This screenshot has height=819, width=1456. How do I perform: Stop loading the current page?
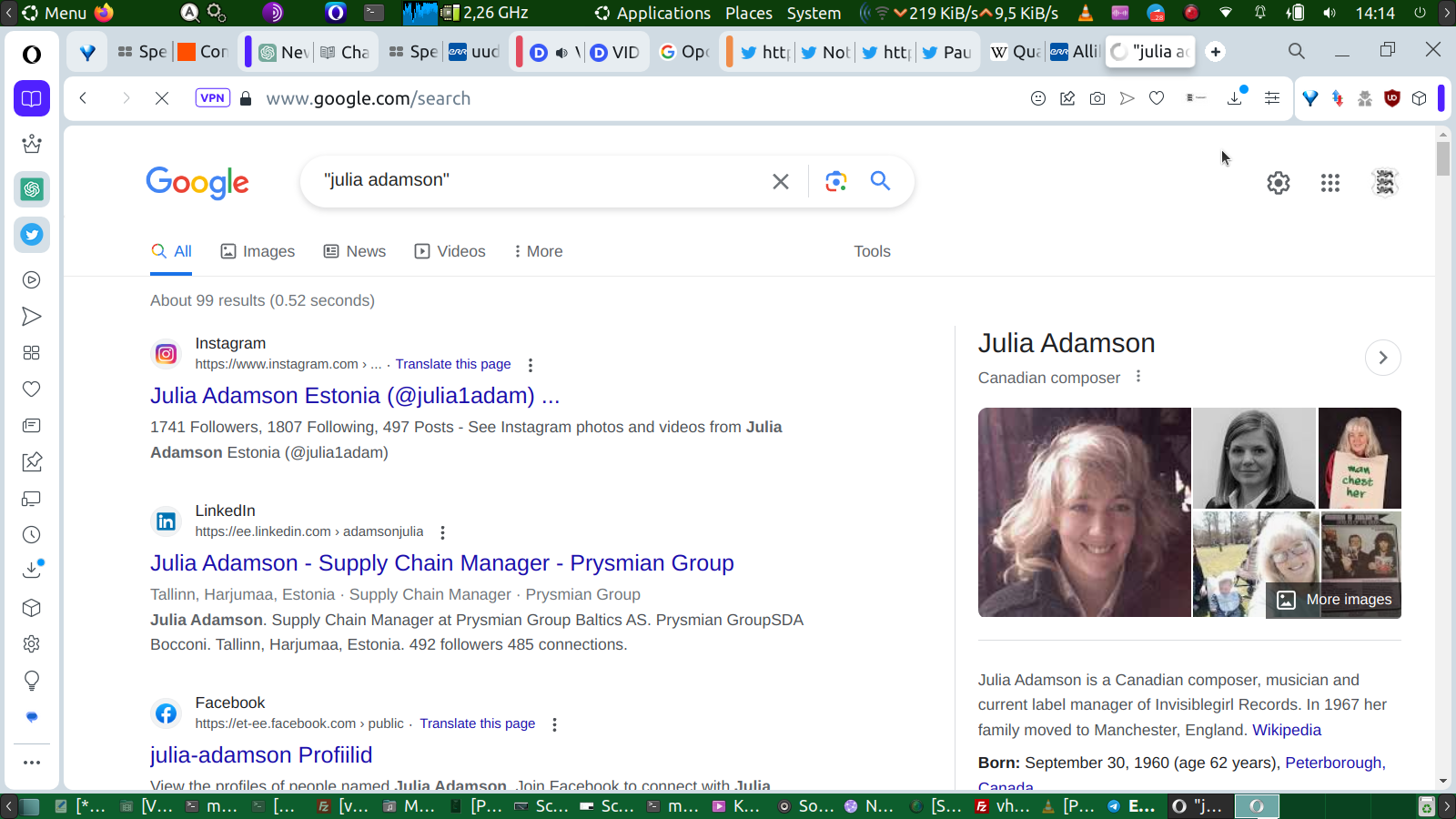(x=162, y=98)
